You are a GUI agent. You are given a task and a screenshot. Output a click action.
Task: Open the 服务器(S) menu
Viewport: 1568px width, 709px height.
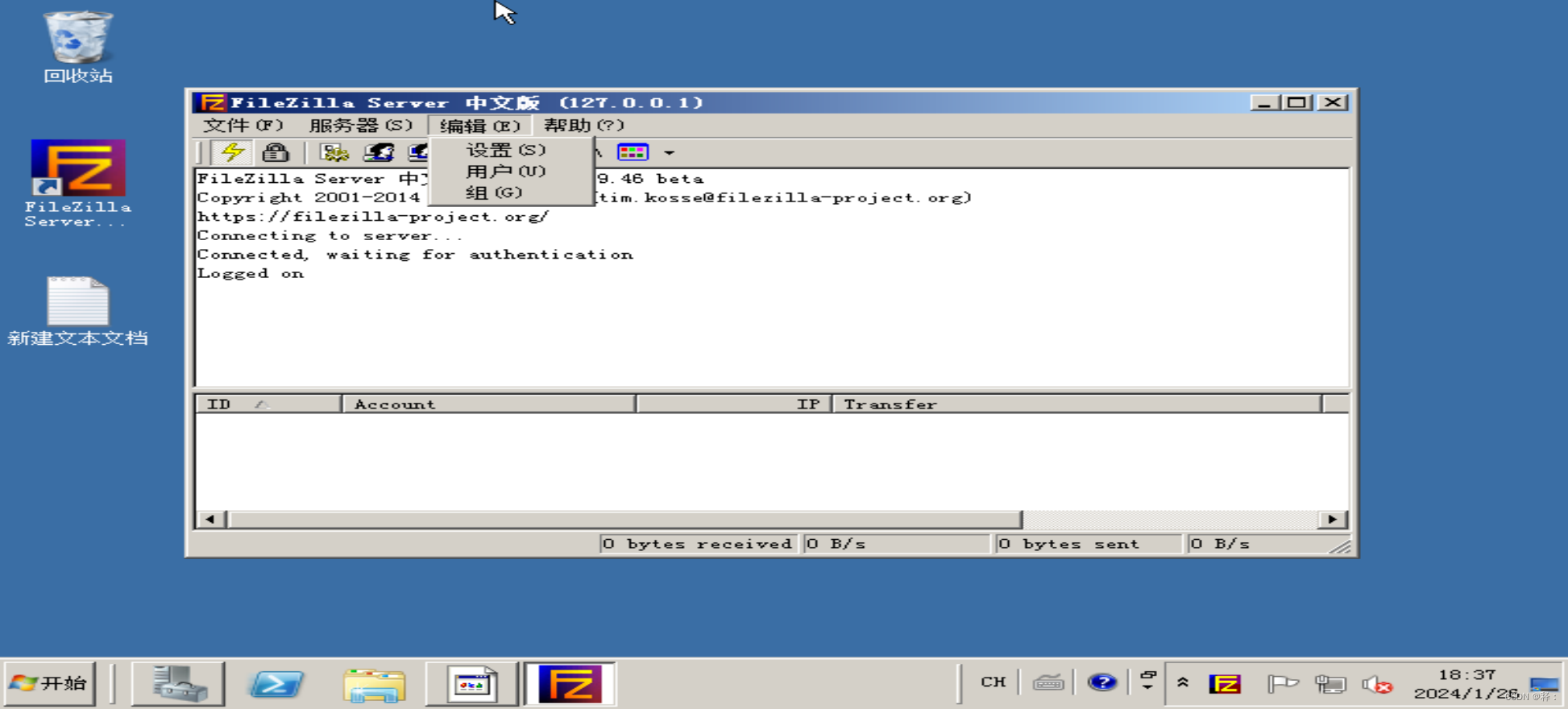360,126
